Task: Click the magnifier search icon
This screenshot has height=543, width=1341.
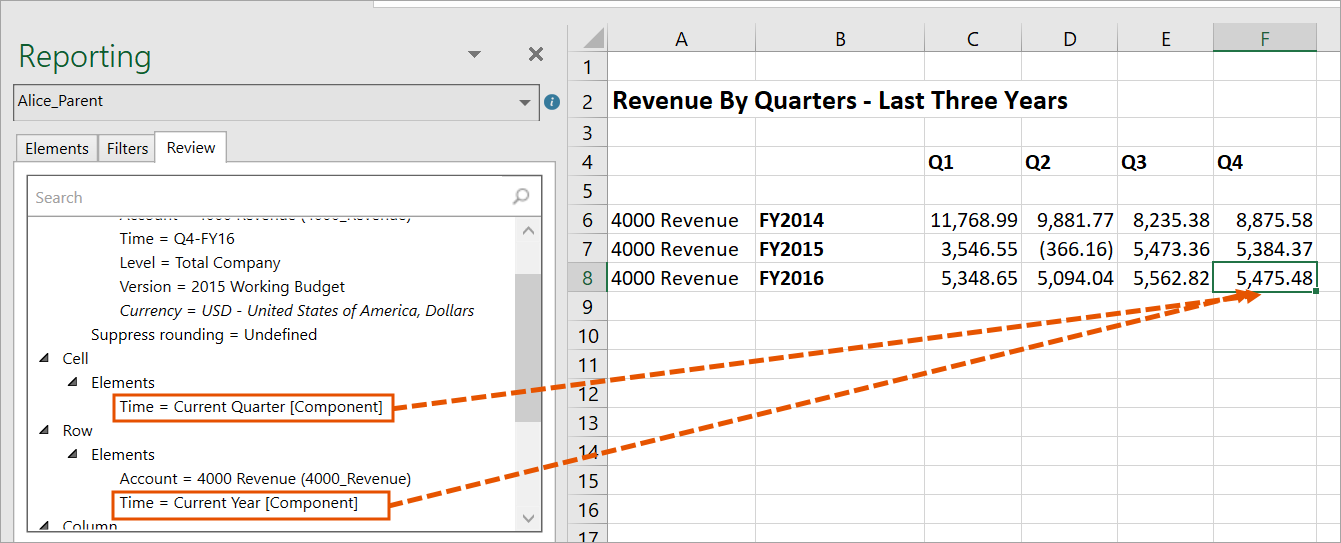Action: click(521, 197)
